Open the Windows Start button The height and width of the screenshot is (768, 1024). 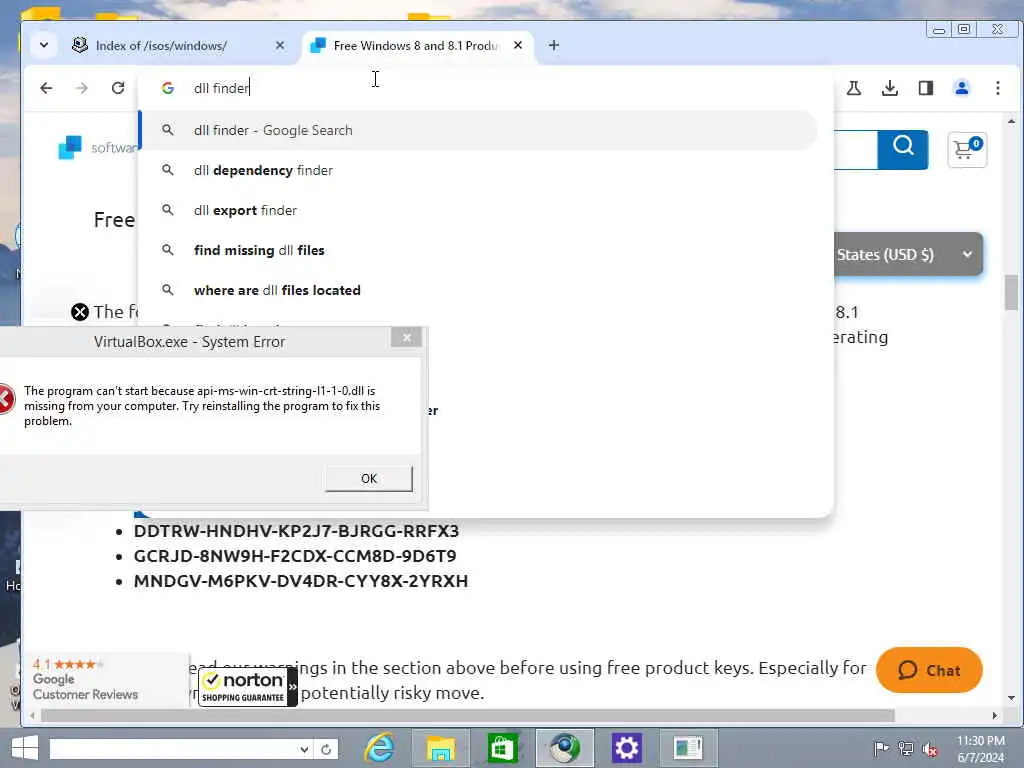[x=25, y=748]
